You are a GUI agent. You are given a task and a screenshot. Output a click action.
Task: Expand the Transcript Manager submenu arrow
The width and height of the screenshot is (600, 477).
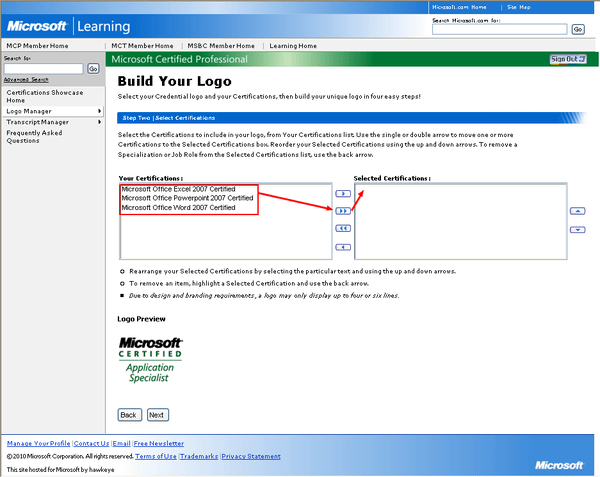(x=99, y=122)
